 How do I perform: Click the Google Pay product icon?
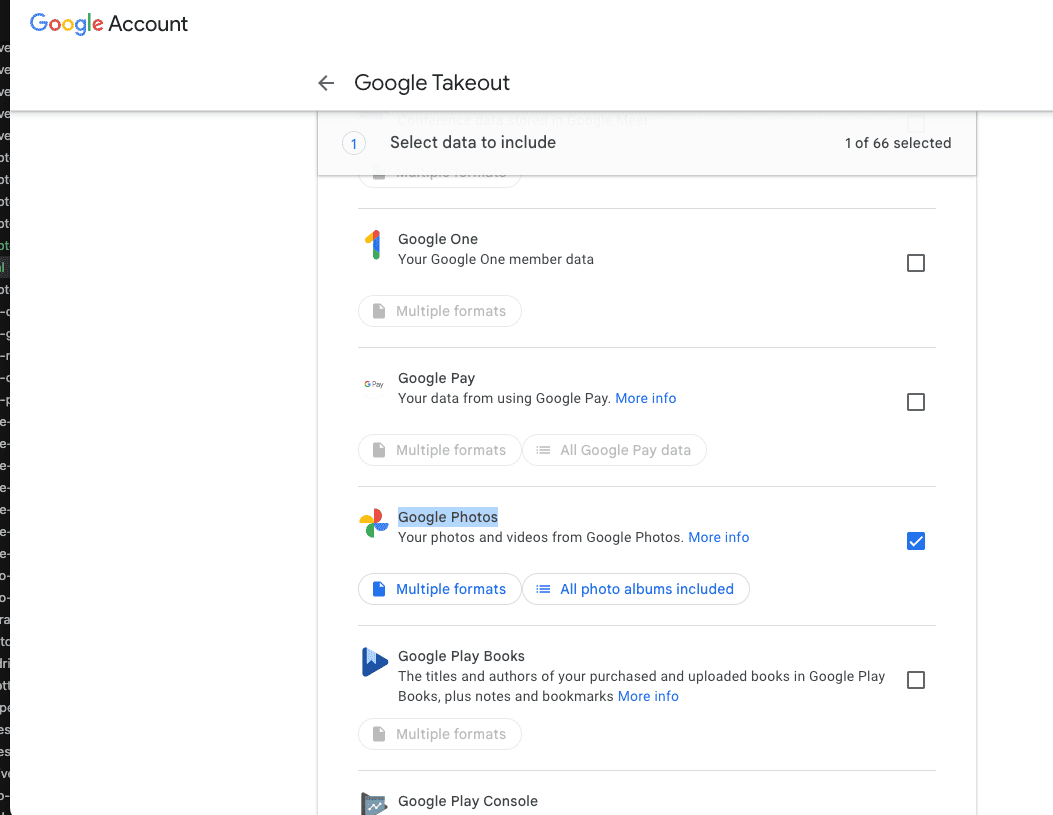[374, 385]
